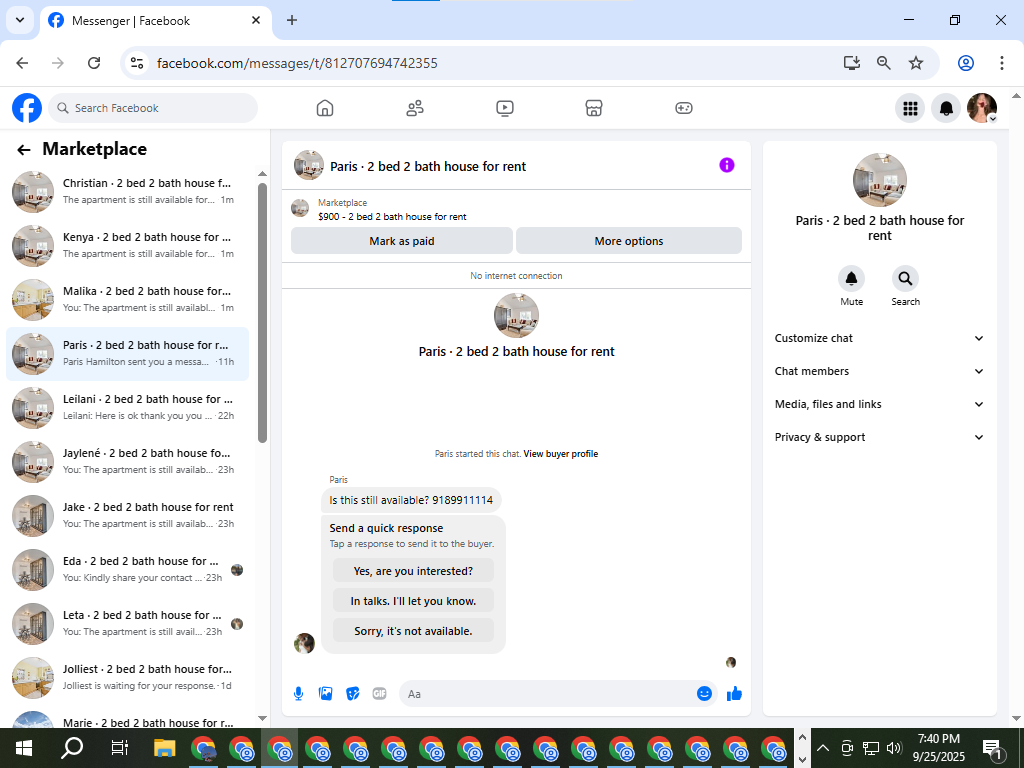
Task: Reload the page
Action: tap(94, 63)
